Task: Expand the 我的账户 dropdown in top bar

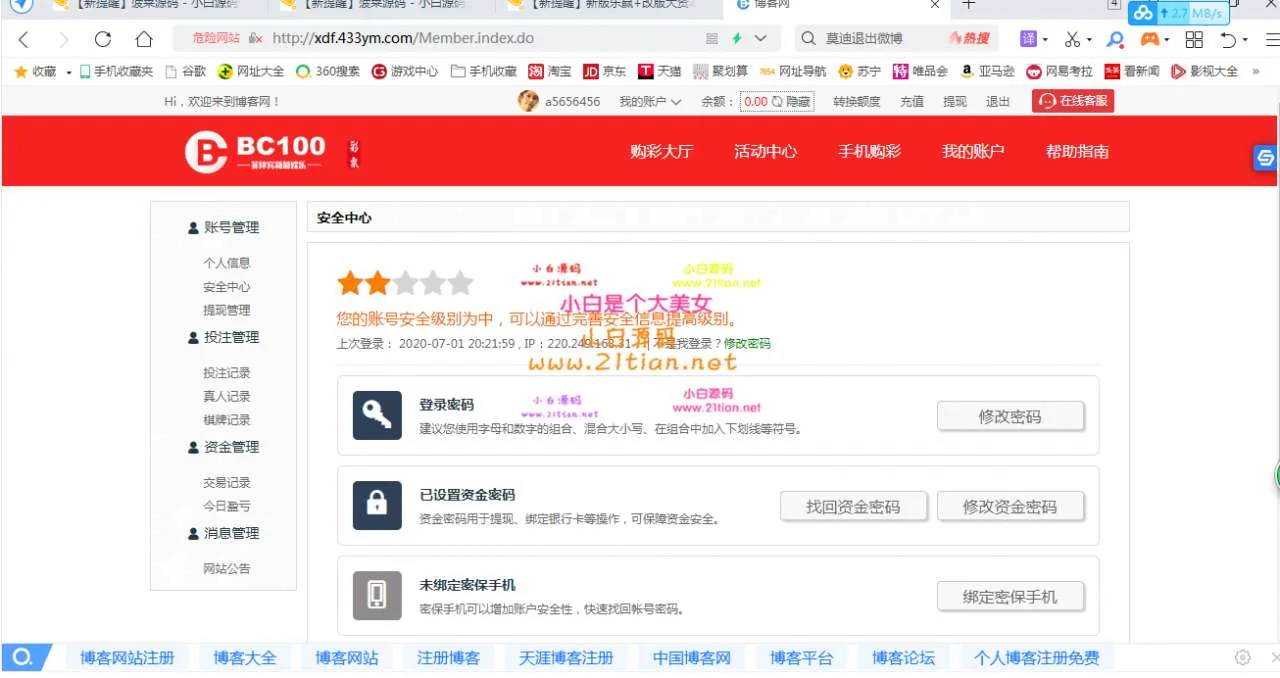Action: coord(650,102)
